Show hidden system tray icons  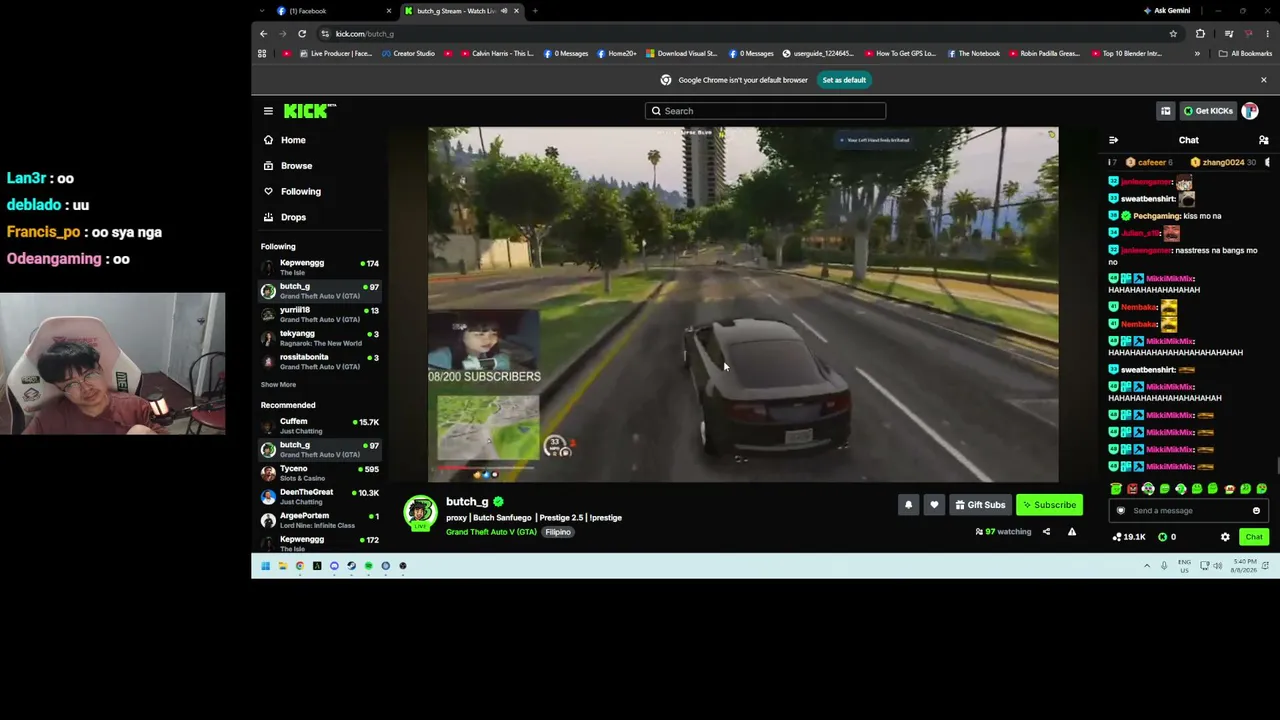[x=1147, y=566]
